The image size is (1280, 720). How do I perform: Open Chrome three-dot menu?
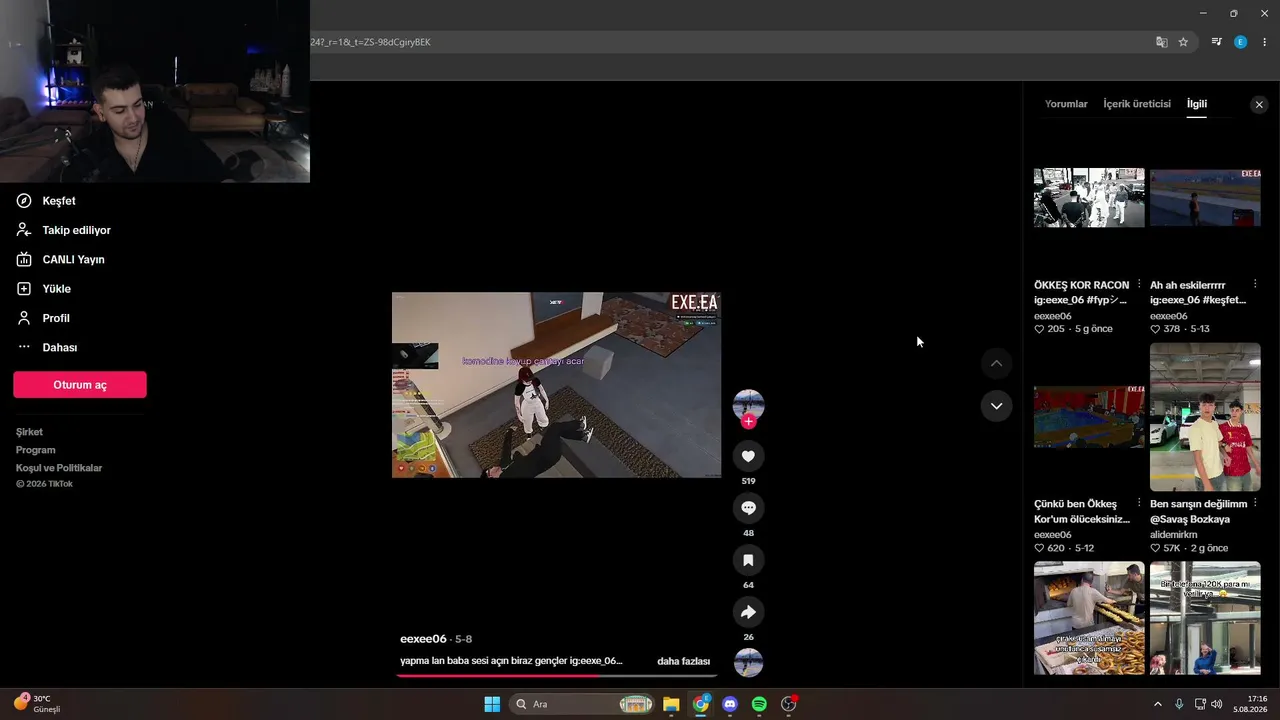(1264, 42)
